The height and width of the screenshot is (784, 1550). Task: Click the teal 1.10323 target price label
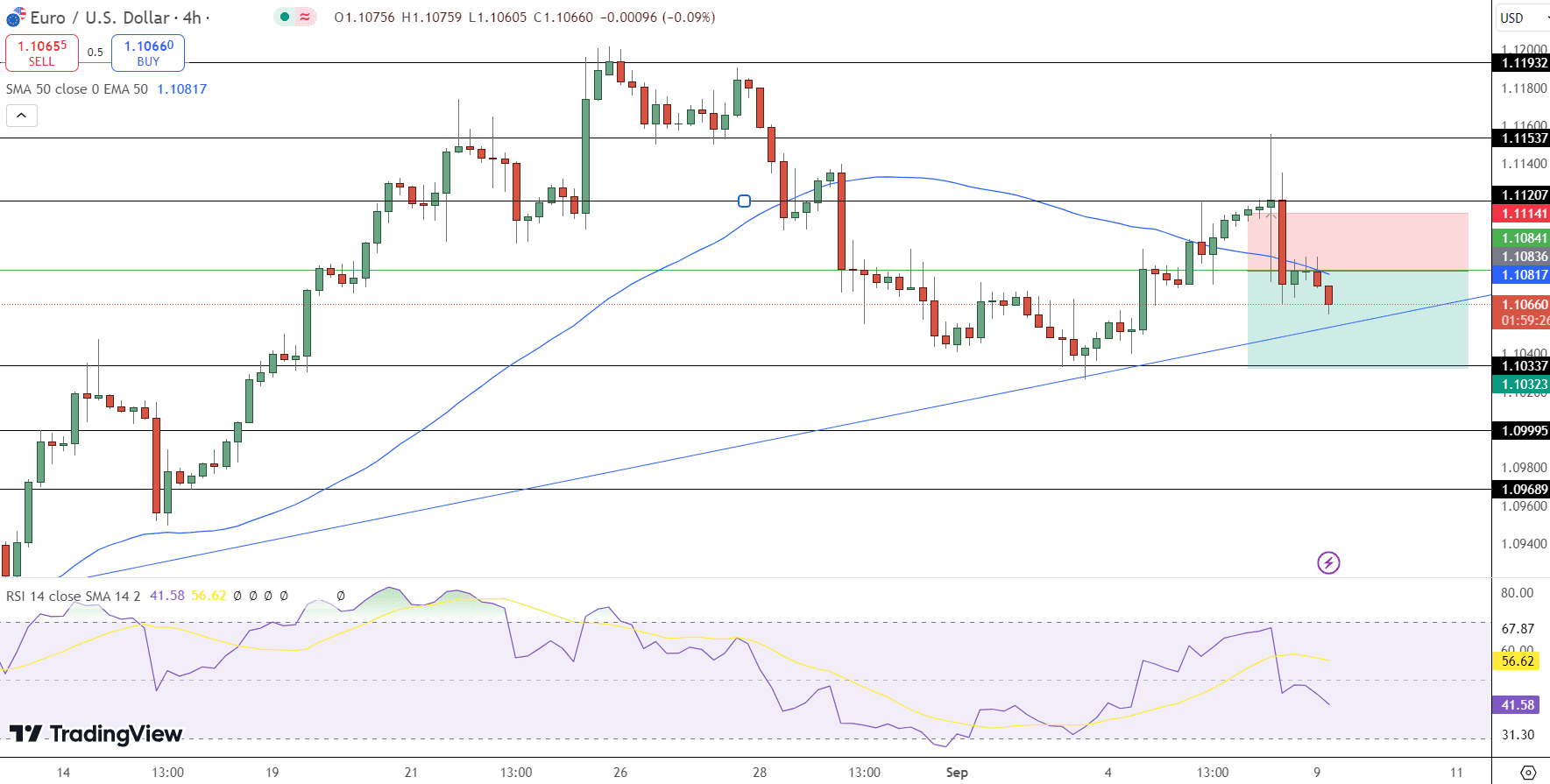pyautogui.click(x=1521, y=385)
